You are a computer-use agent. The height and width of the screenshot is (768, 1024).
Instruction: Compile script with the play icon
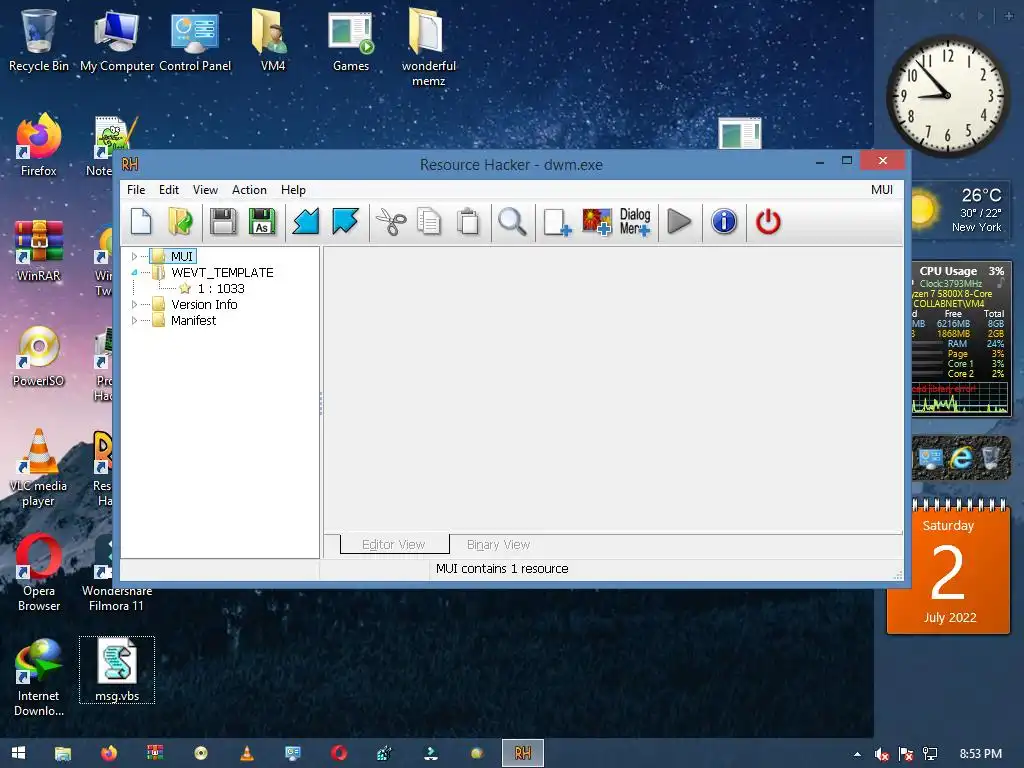679,221
